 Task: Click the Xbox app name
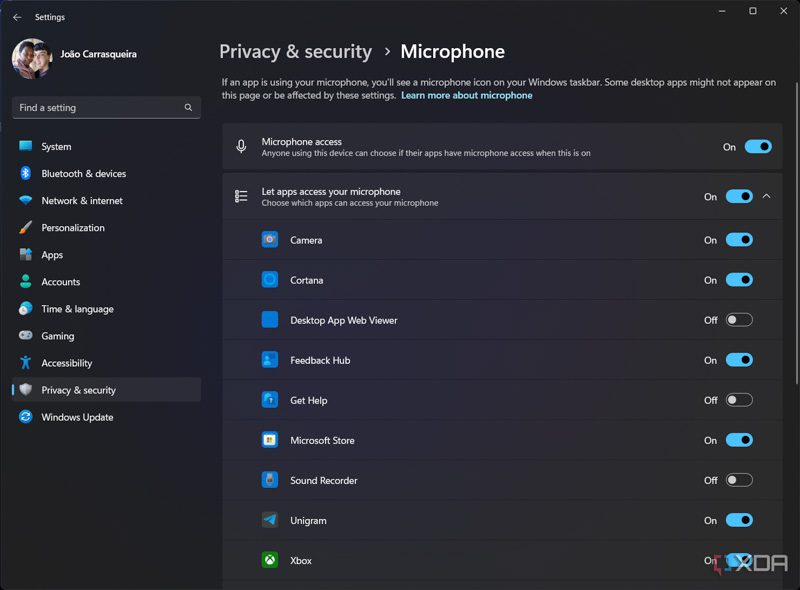[x=301, y=560]
